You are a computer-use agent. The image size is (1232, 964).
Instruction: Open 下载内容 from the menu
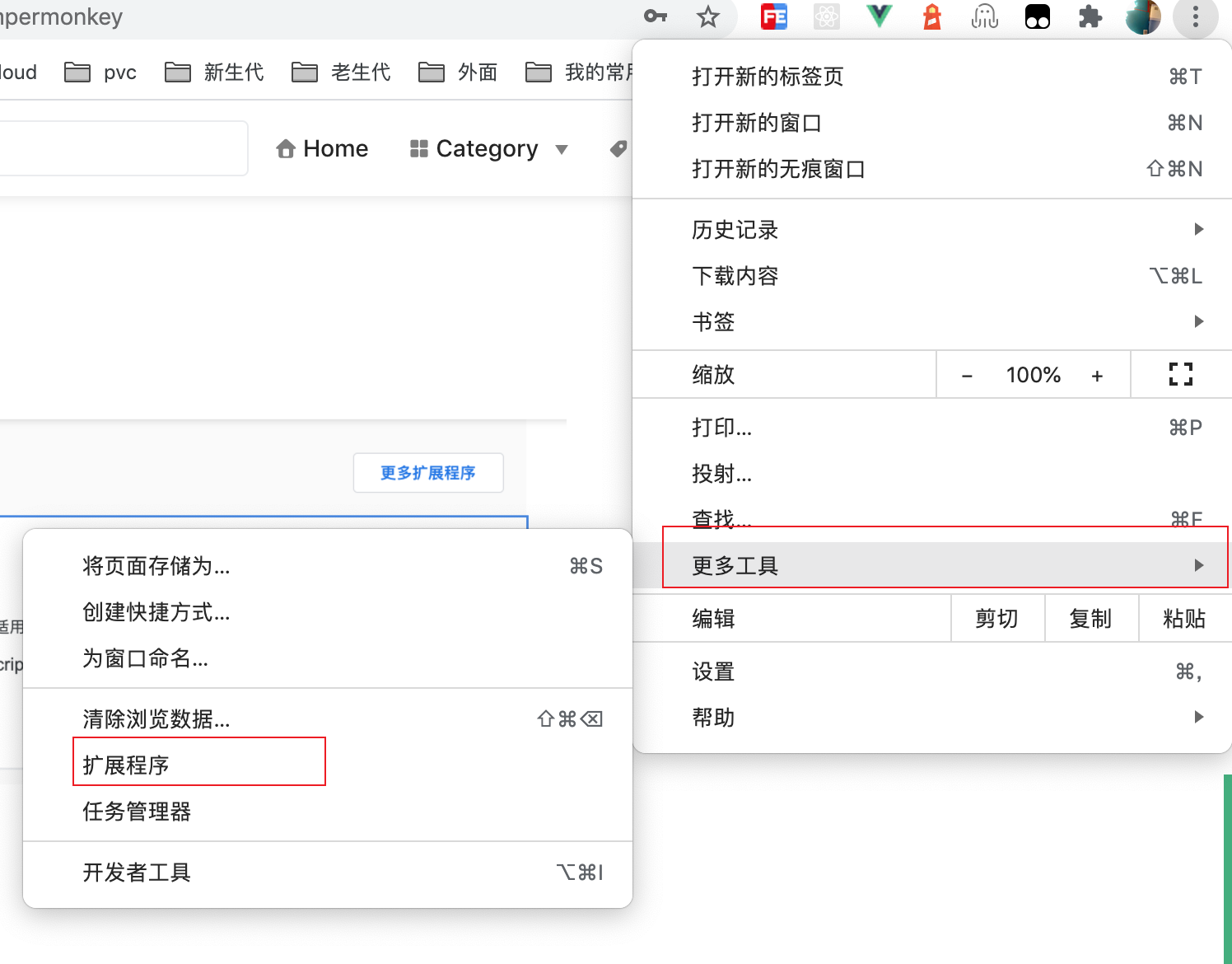932,276
